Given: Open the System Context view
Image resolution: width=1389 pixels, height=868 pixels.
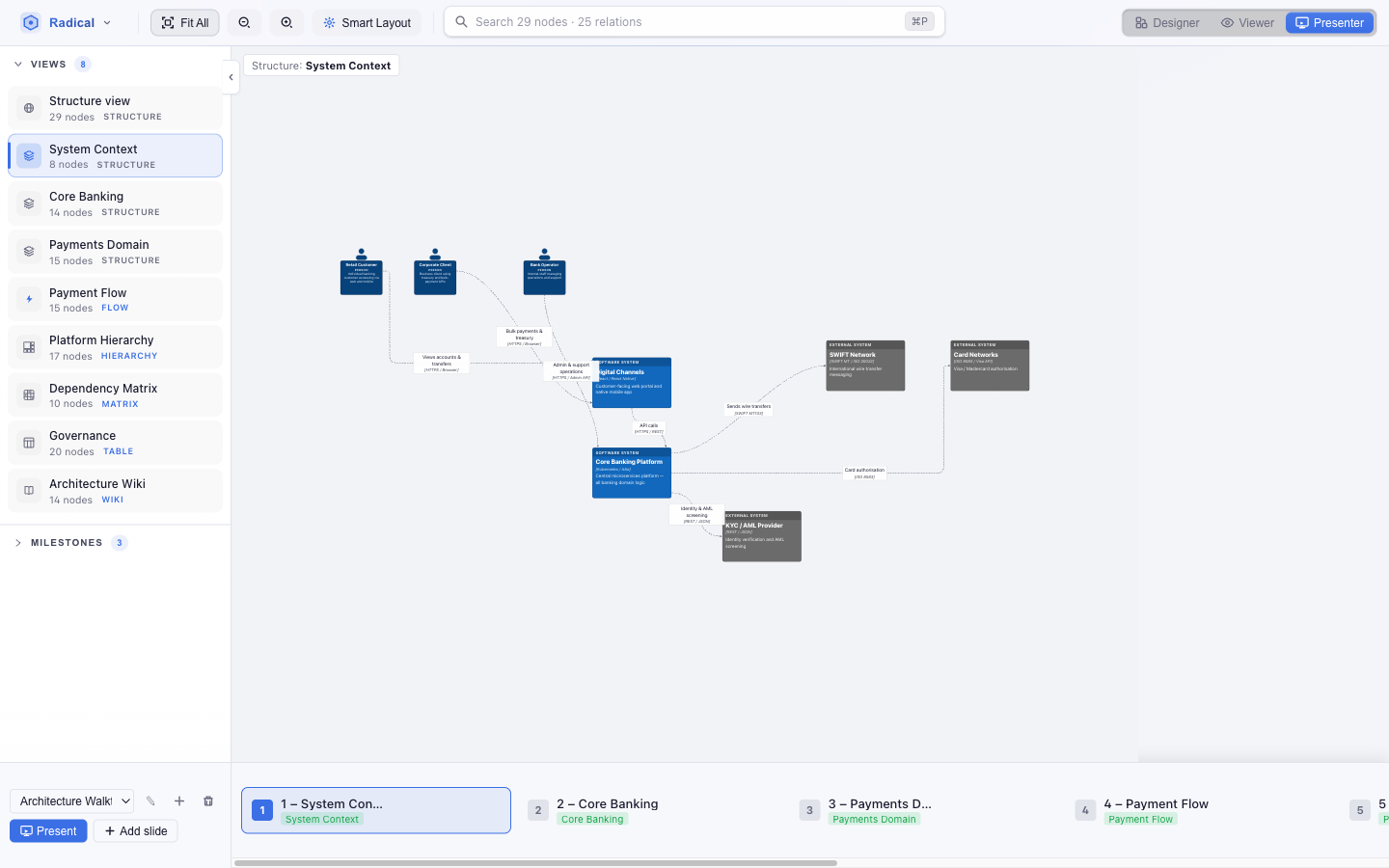Looking at the screenshot, I should 115,155.
